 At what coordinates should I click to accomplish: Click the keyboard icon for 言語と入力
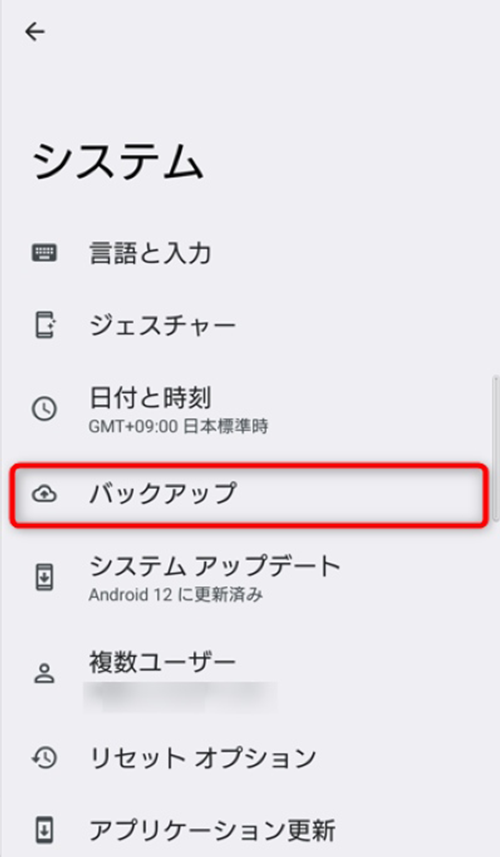(44, 253)
